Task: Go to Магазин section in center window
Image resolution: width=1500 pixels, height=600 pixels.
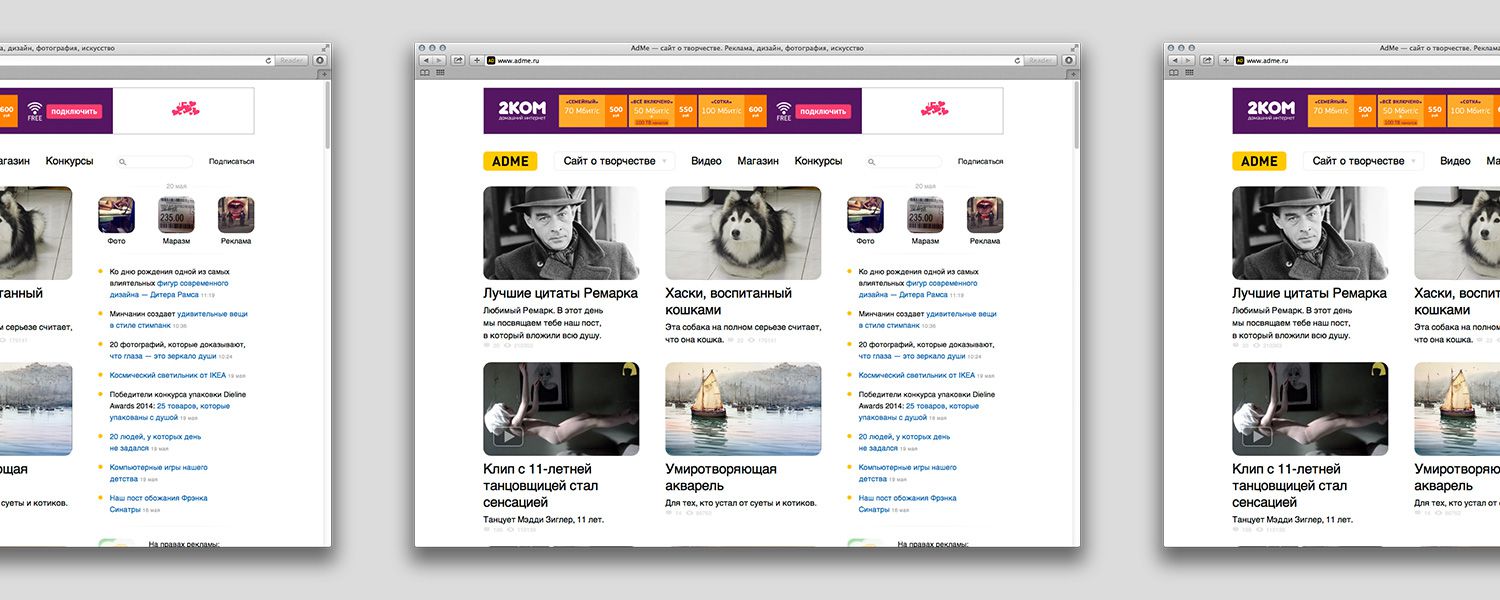Action: [x=758, y=161]
